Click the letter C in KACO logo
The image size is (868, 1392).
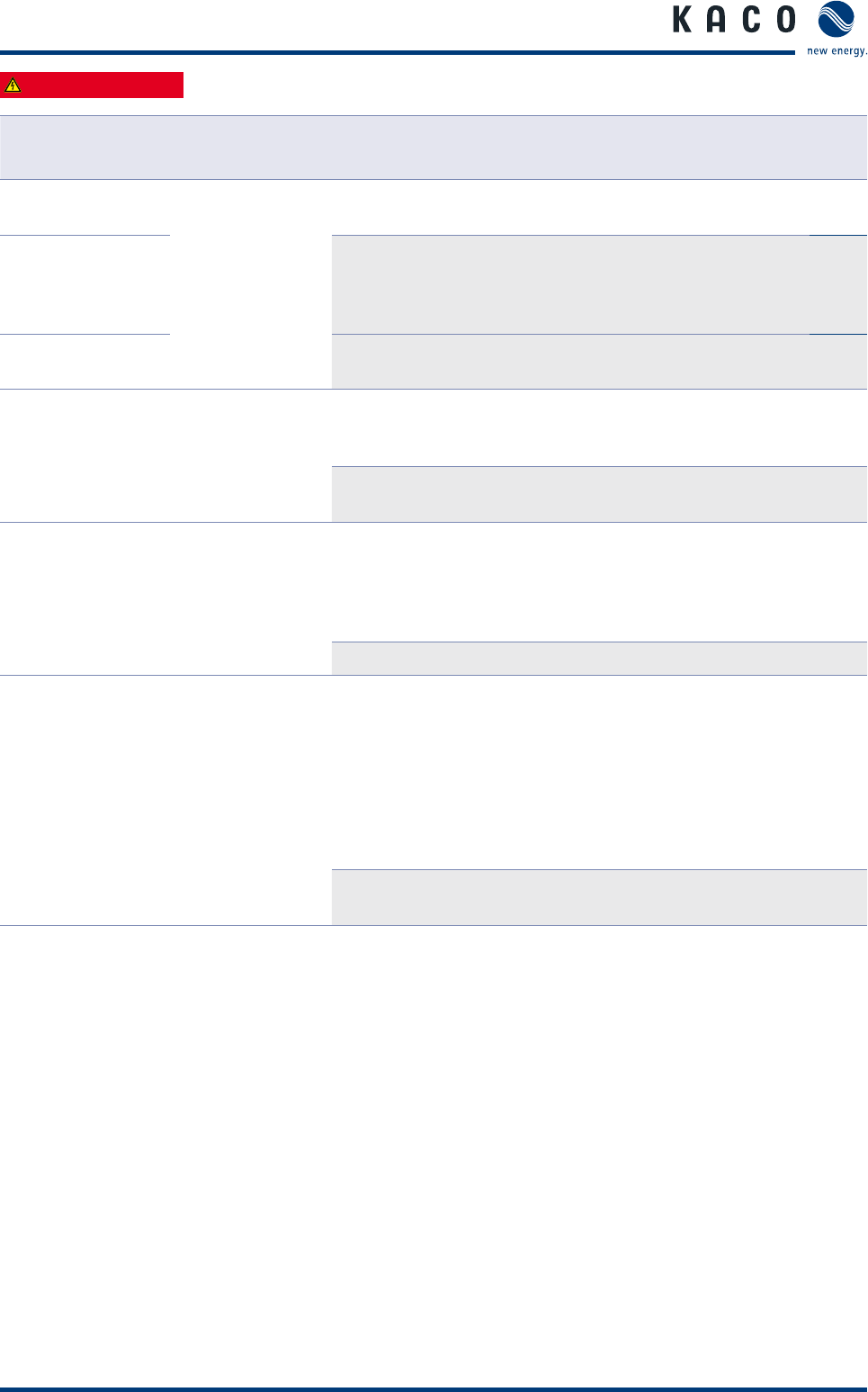pos(751,20)
